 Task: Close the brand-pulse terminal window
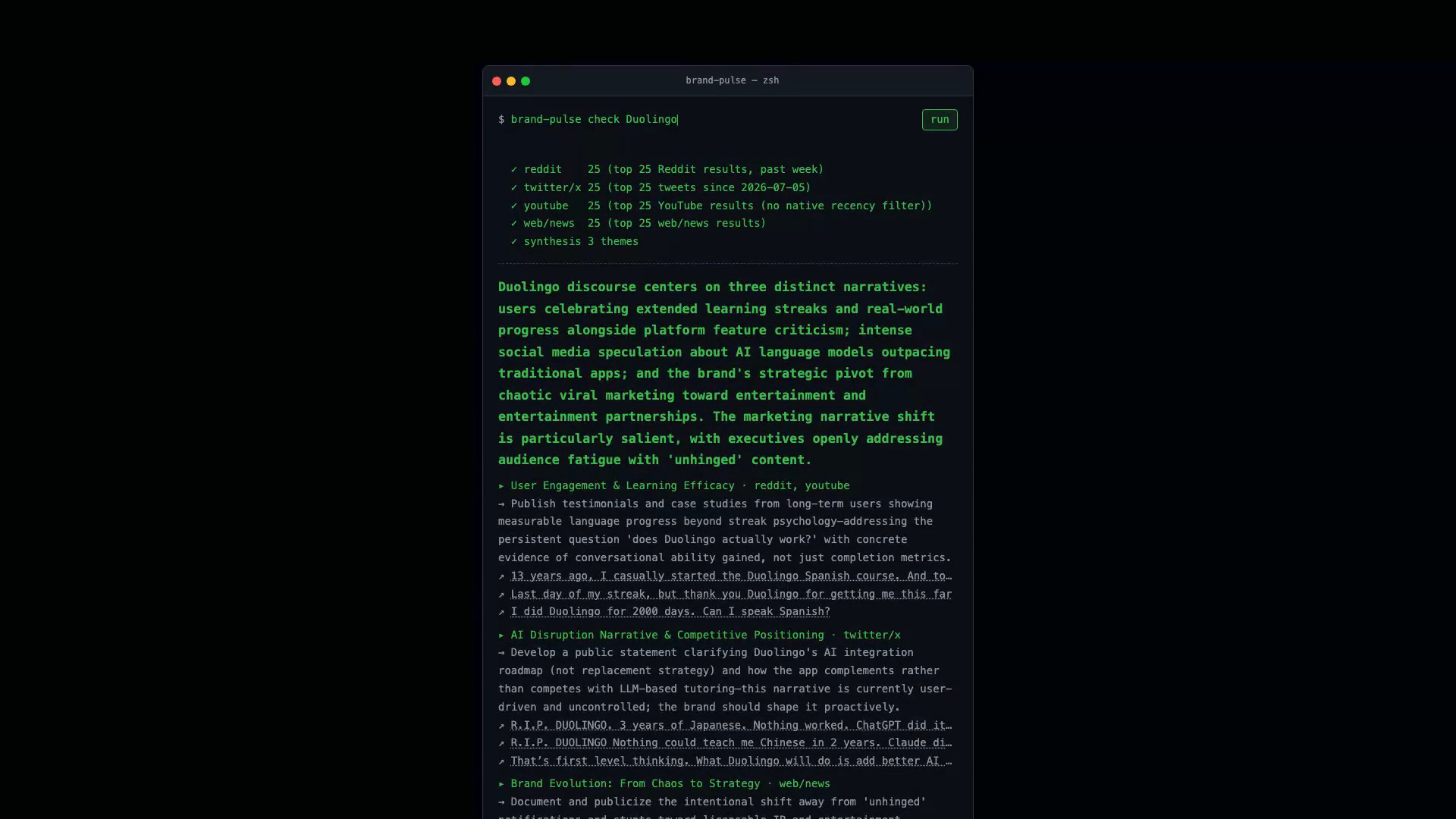click(497, 81)
